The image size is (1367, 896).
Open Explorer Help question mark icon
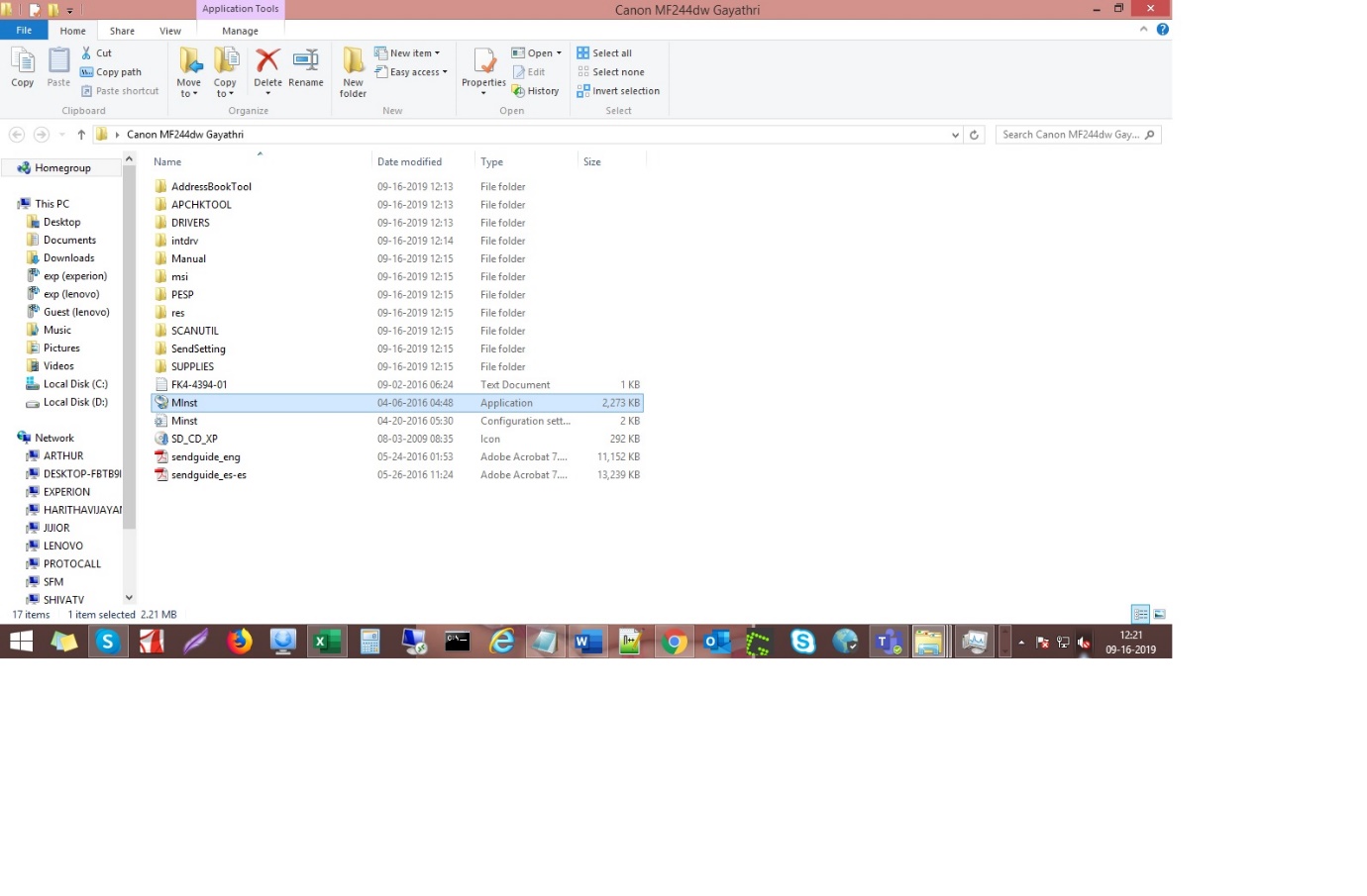[1163, 30]
